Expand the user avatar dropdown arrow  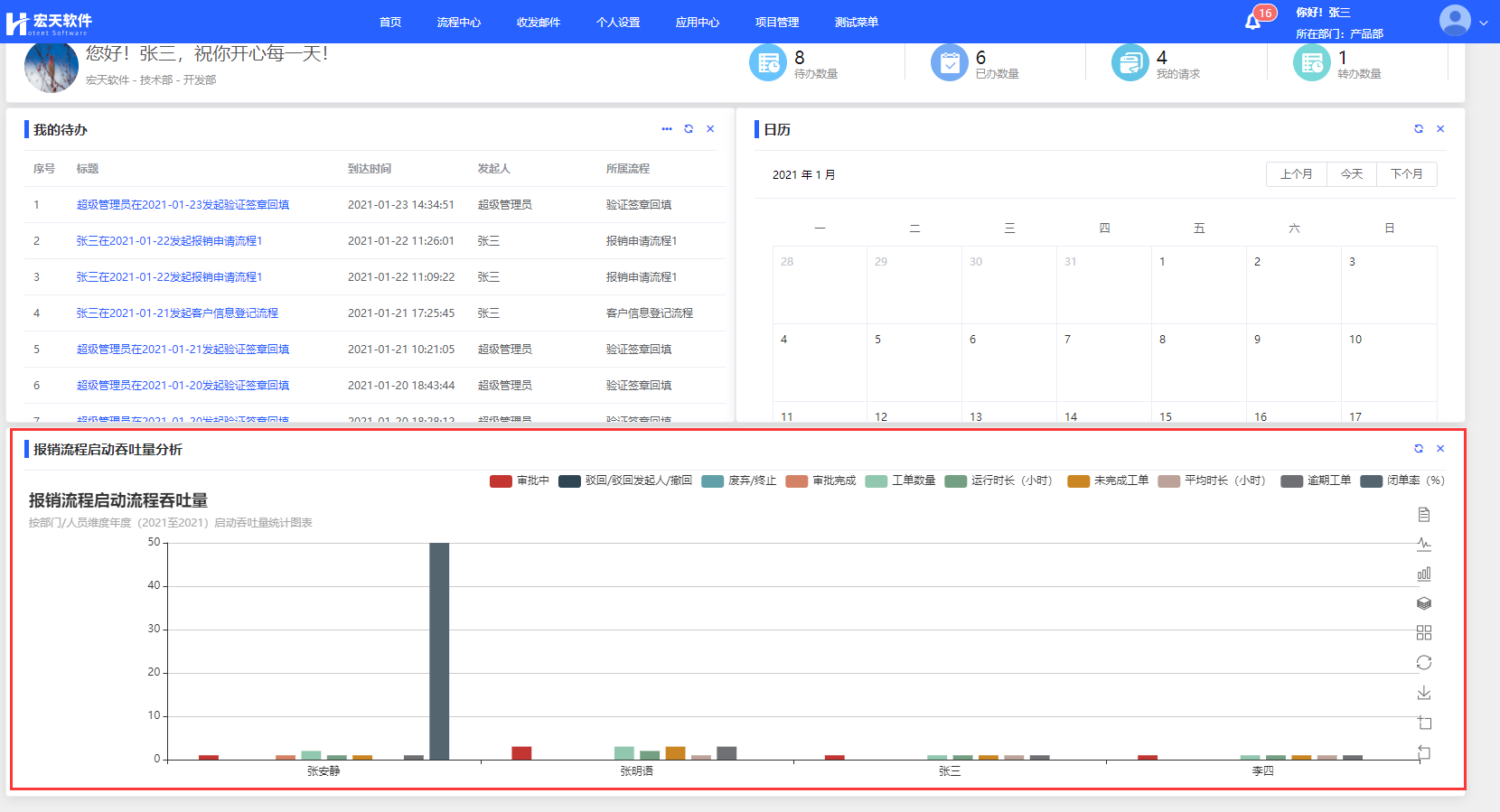pos(1483,23)
